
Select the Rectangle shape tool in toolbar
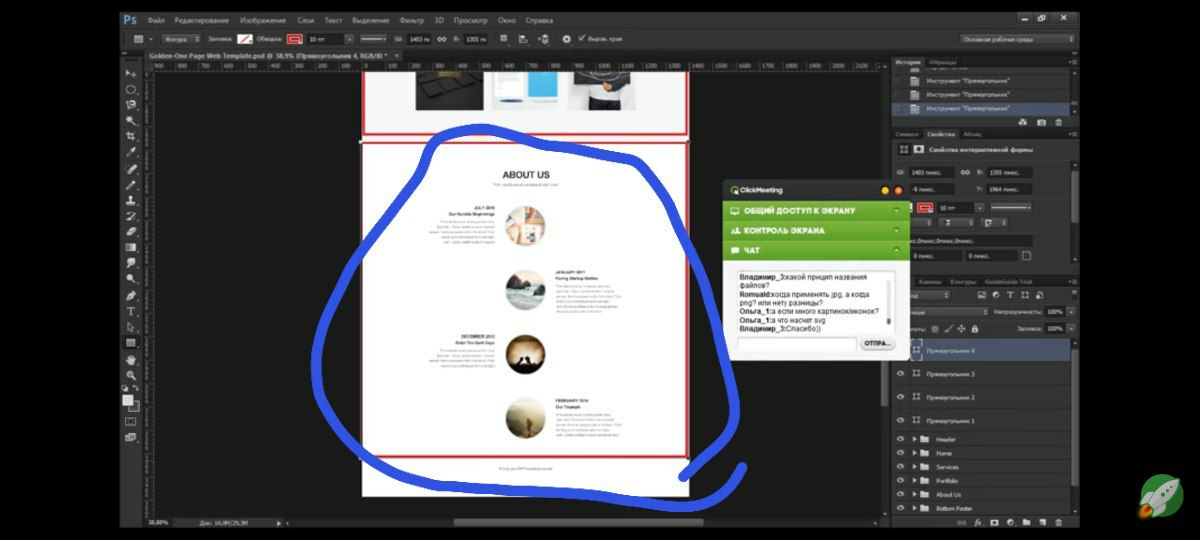coord(130,343)
